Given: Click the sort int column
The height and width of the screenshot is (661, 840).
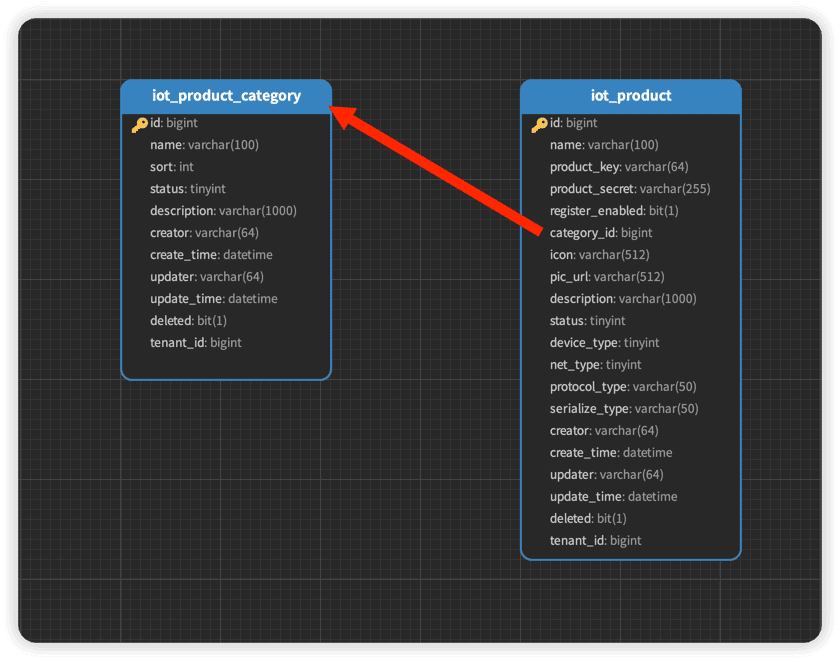Looking at the screenshot, I should click(x=172, y=167).
